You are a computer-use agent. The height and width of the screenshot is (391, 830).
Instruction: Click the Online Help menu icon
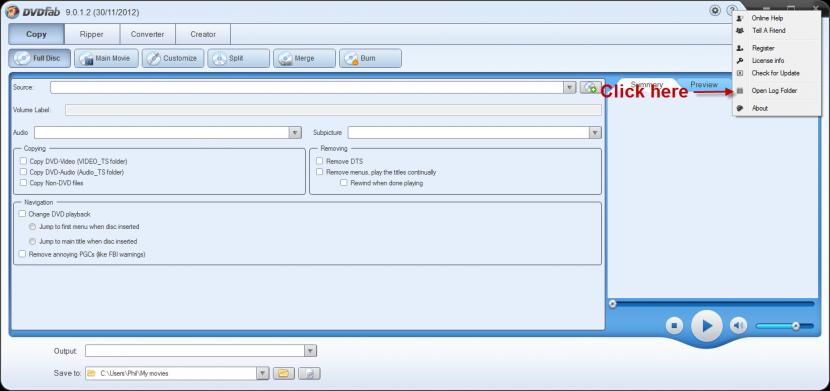(x=740, y=19)
